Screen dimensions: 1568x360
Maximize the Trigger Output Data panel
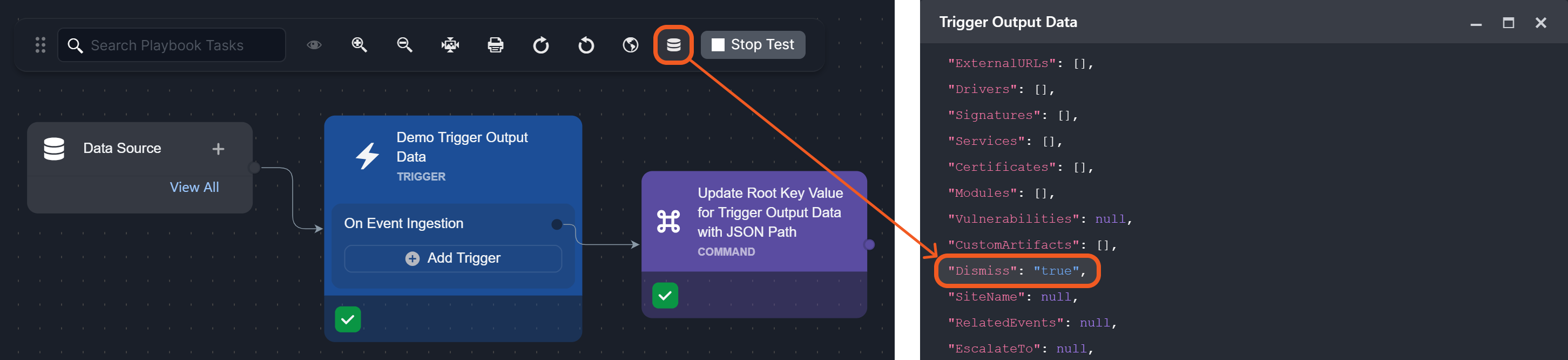1508,23
